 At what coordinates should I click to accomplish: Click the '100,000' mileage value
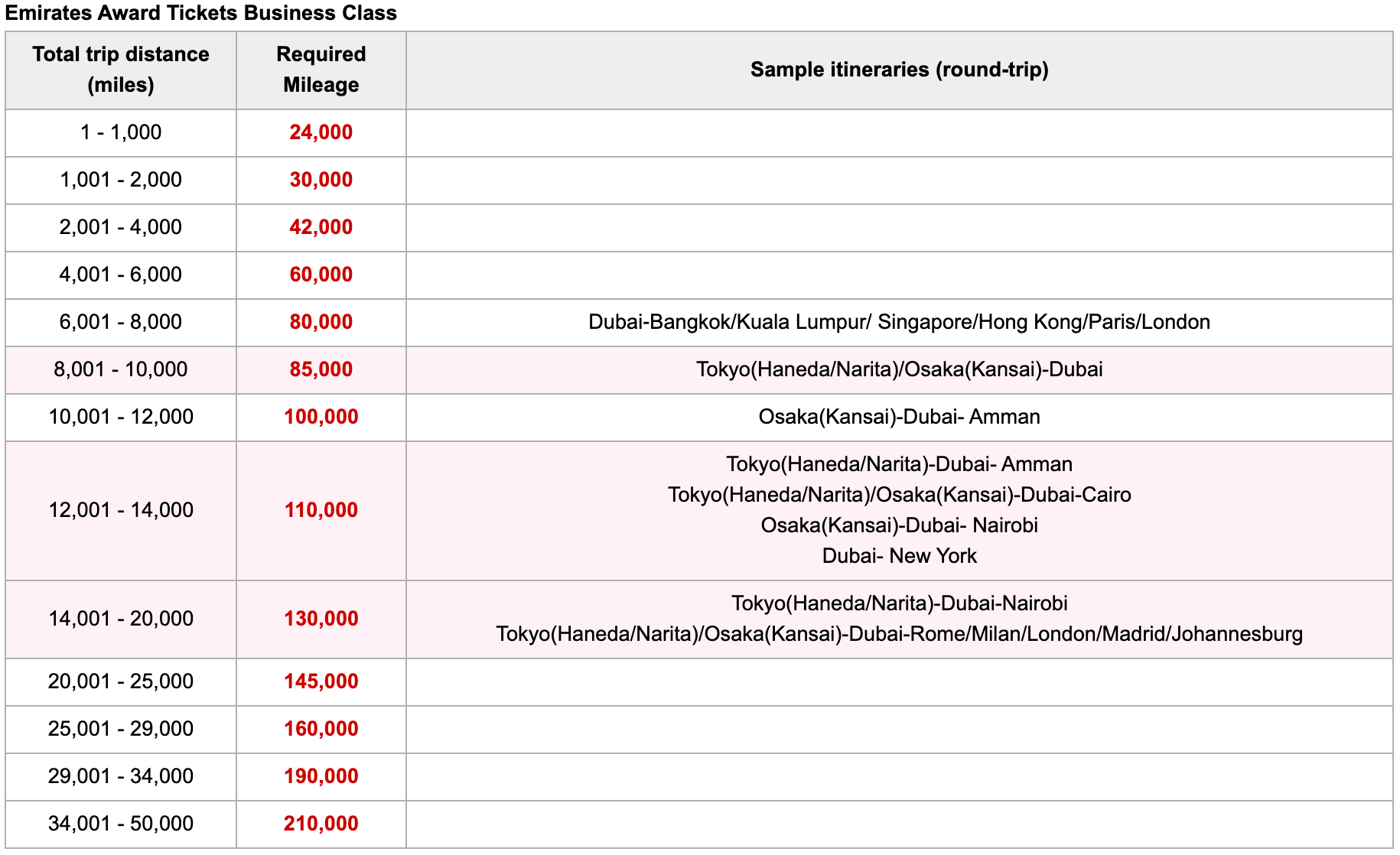click(321, 417)
